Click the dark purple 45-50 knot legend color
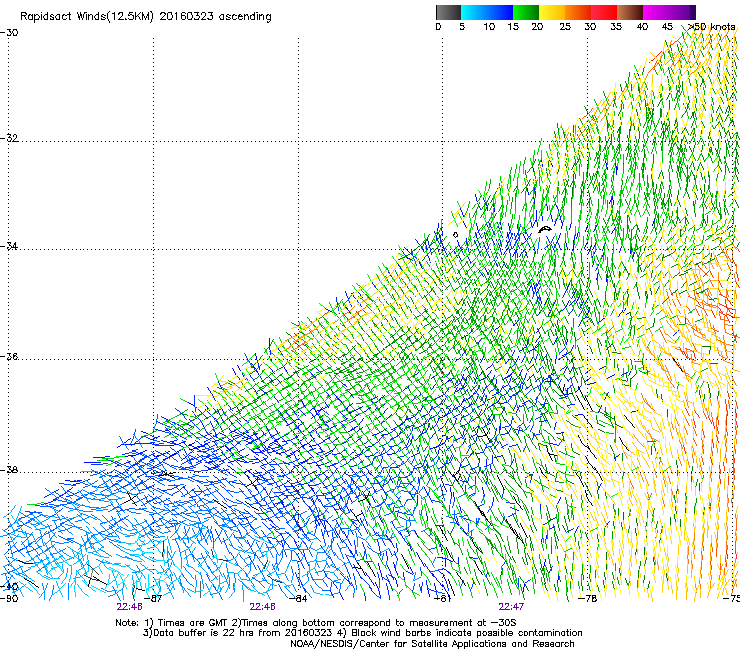This screenshot has height=650, width=740. 682,12
